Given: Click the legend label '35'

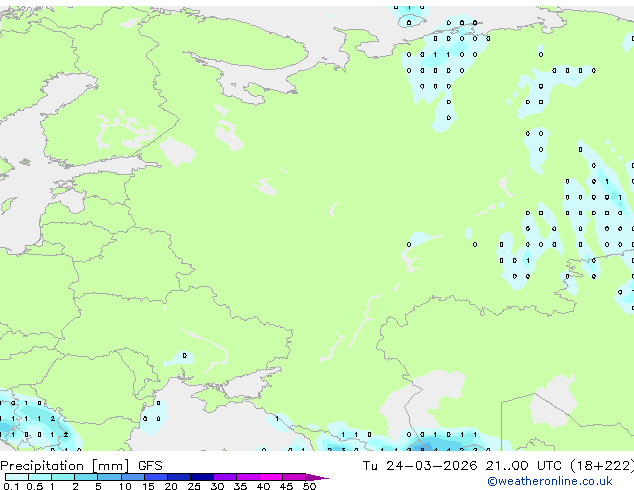Looking at the screenshot, I should tap(240, 486).
